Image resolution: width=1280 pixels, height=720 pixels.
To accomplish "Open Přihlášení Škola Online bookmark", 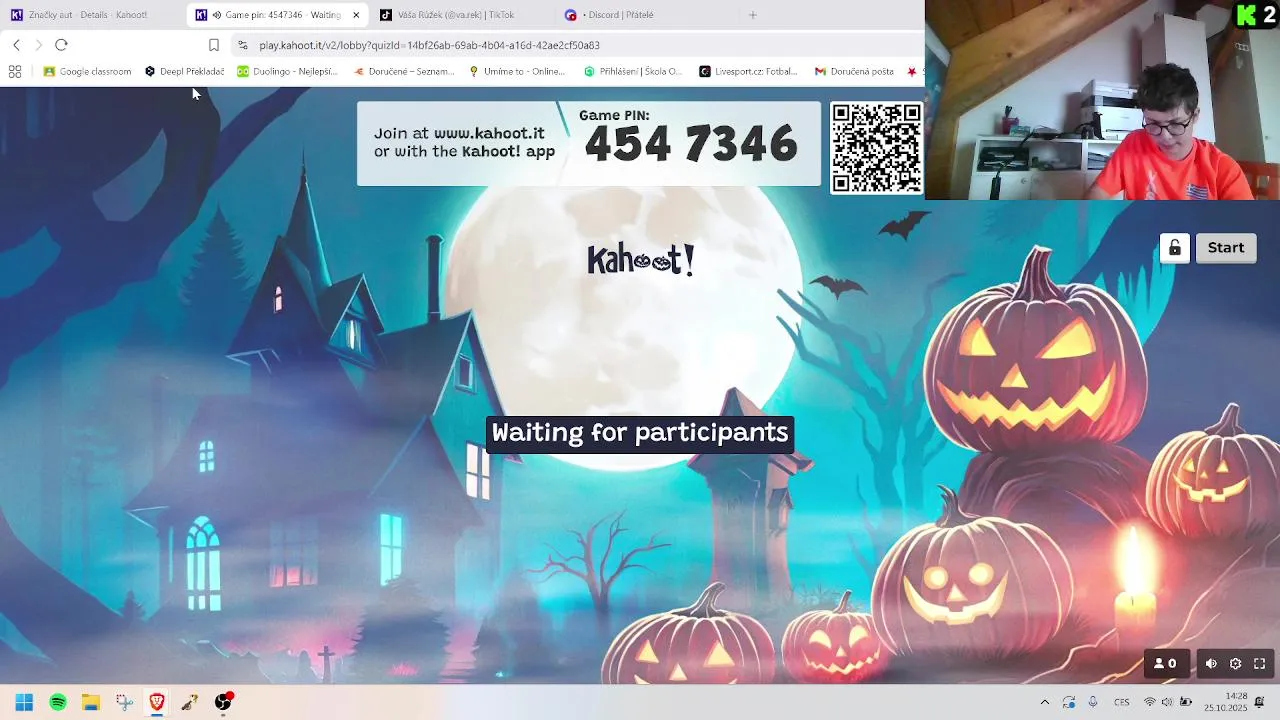I will pyautogui.click(x=634, y=72).
